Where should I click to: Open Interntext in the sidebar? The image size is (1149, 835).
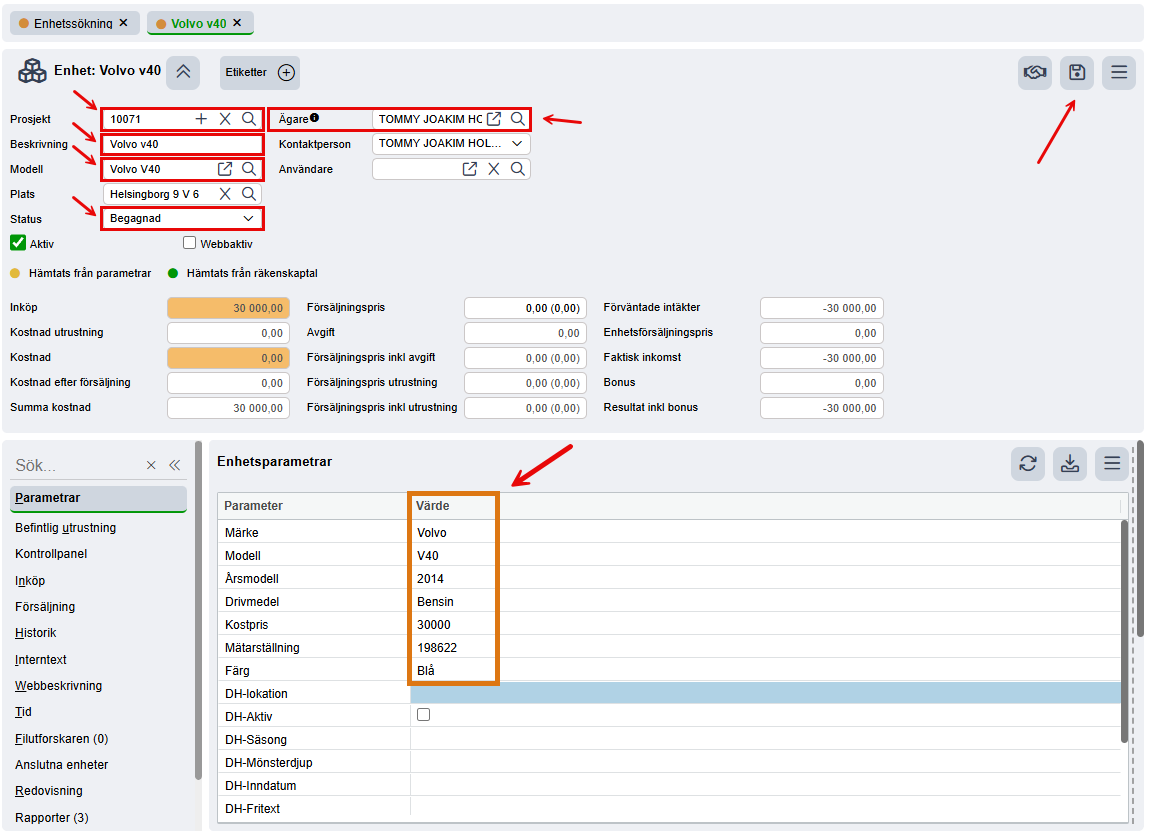(40, 660)
